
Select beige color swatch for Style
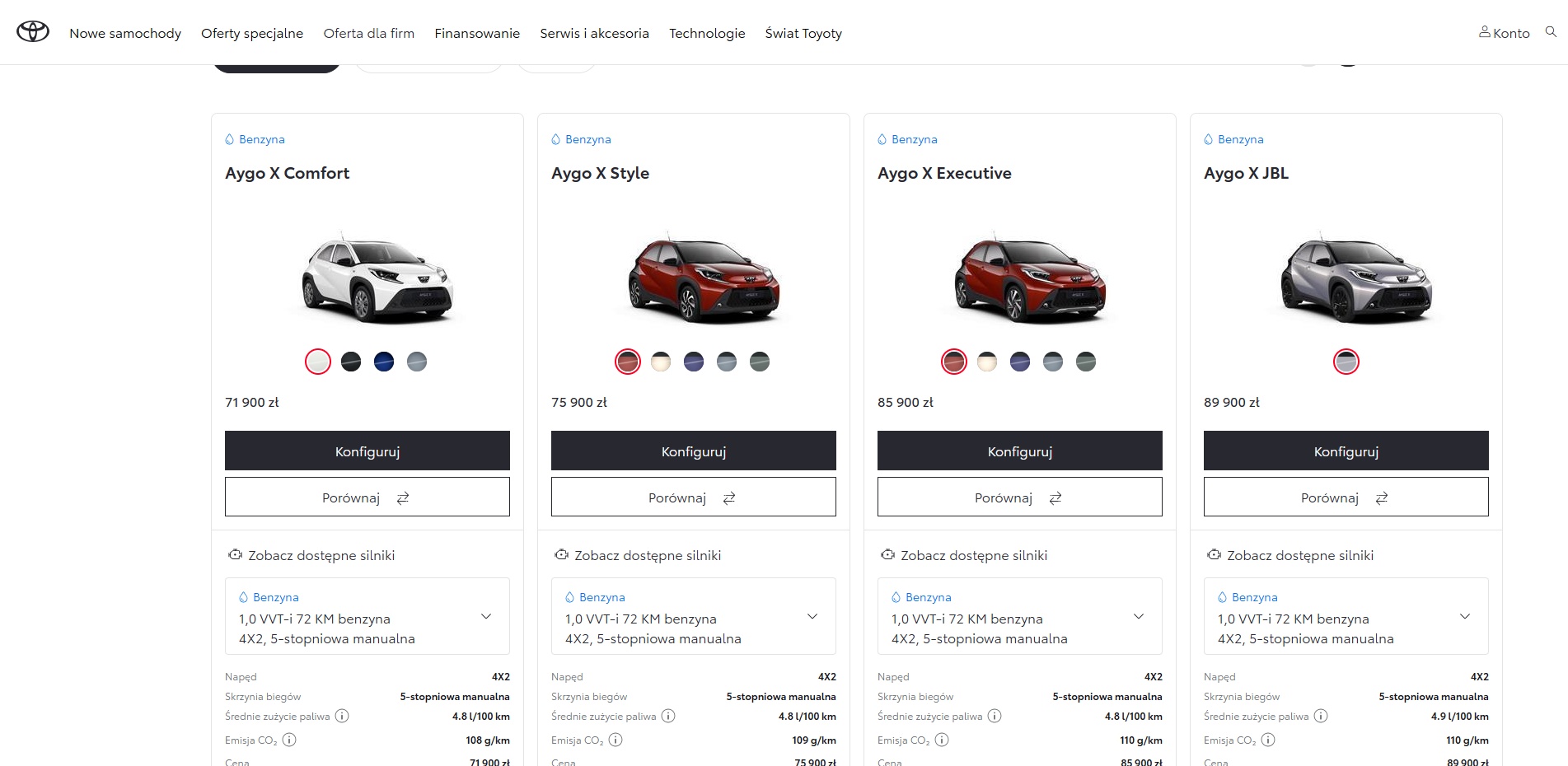(661, 362)
